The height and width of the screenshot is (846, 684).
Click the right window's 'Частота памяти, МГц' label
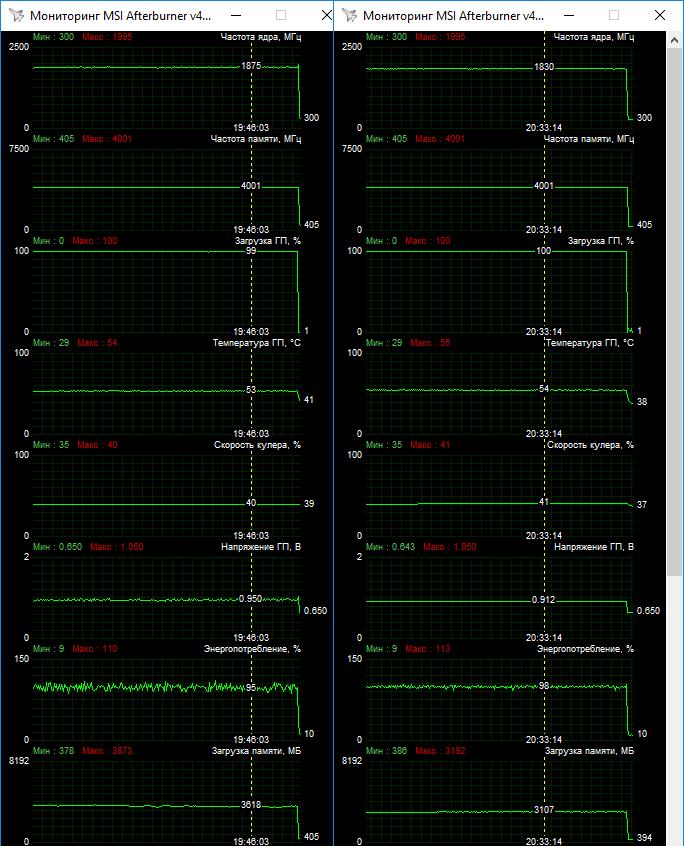tap(589, 139)
